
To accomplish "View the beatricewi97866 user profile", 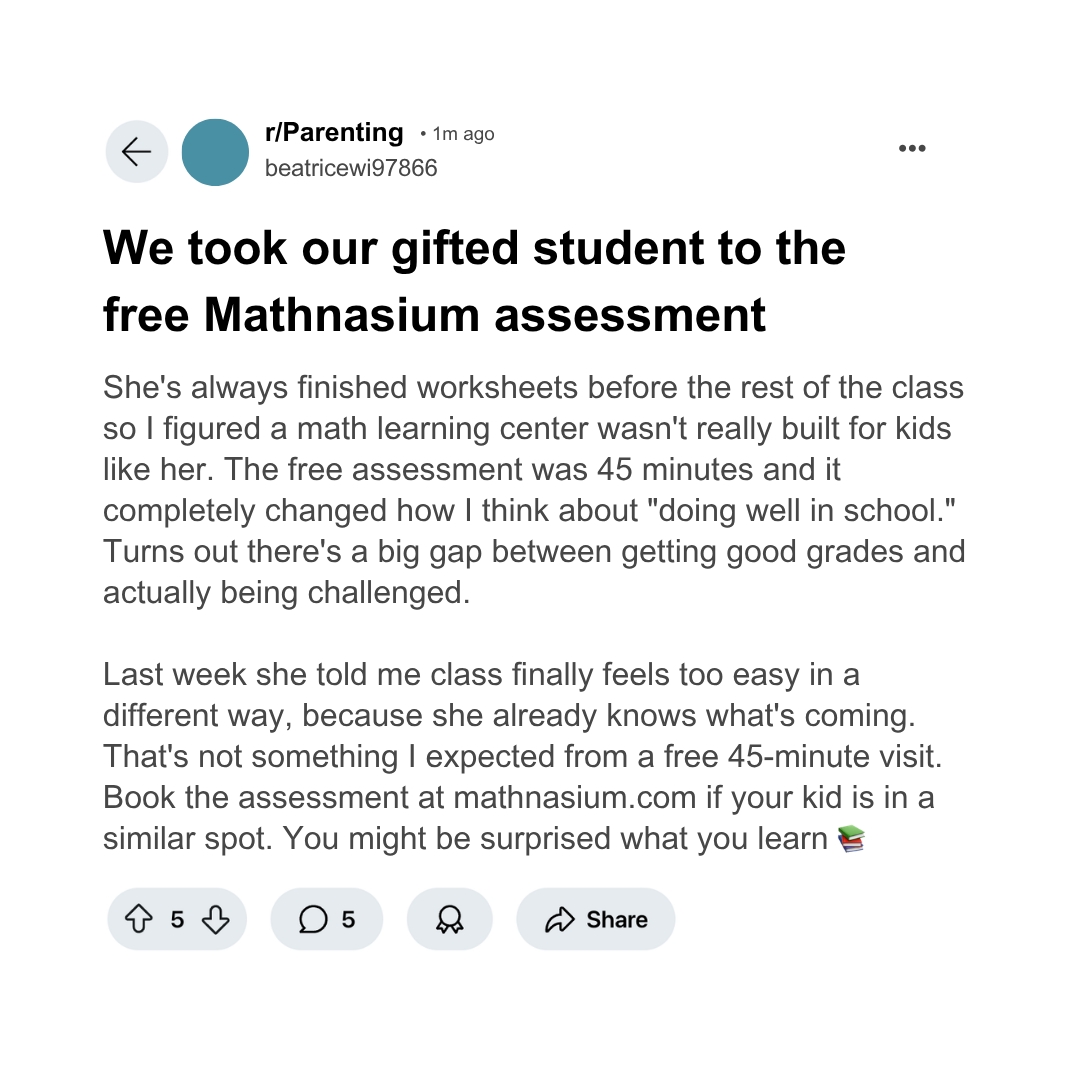I will click(351, 168).
